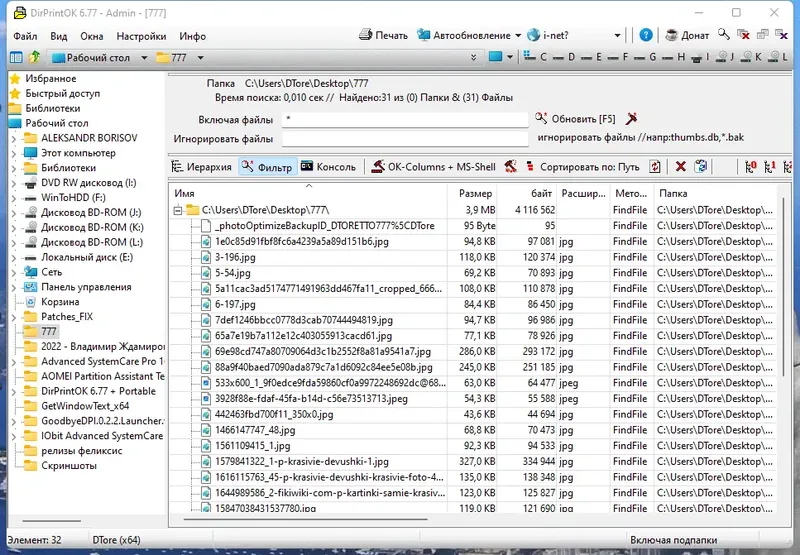
Task: Open the Автообновление auto-update button
Action: click(x=463, y=35)
